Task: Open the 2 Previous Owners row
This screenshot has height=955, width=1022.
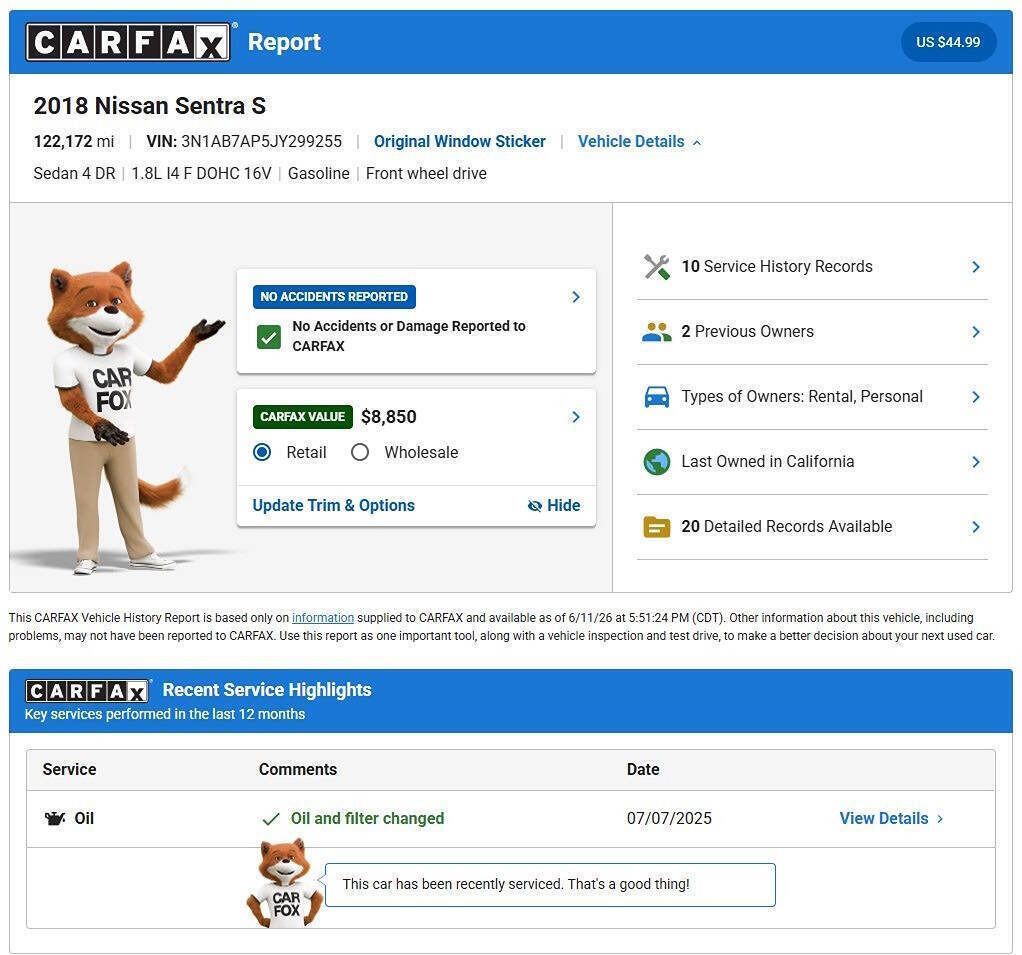Action: point(812,332)
